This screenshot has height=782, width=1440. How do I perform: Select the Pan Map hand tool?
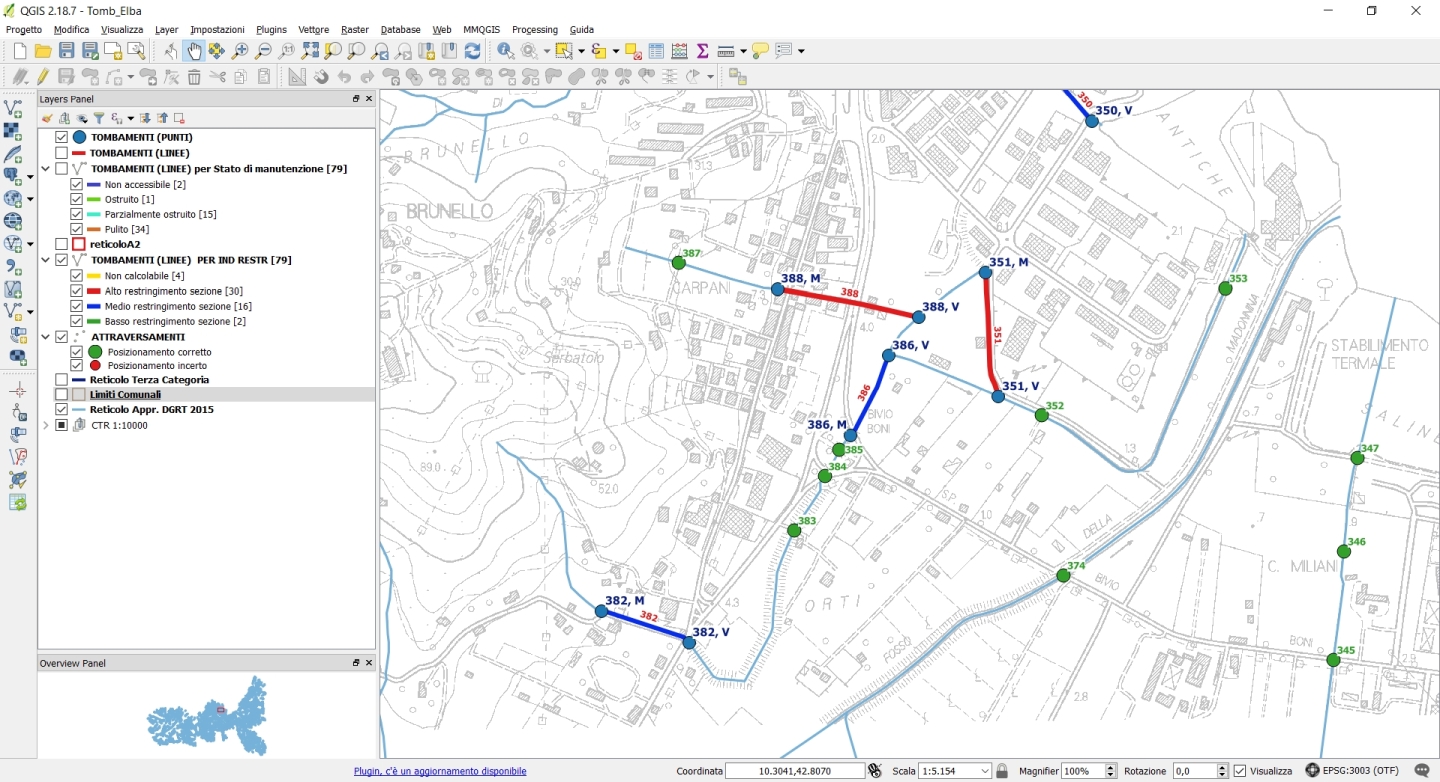click(x=193, y=51)
